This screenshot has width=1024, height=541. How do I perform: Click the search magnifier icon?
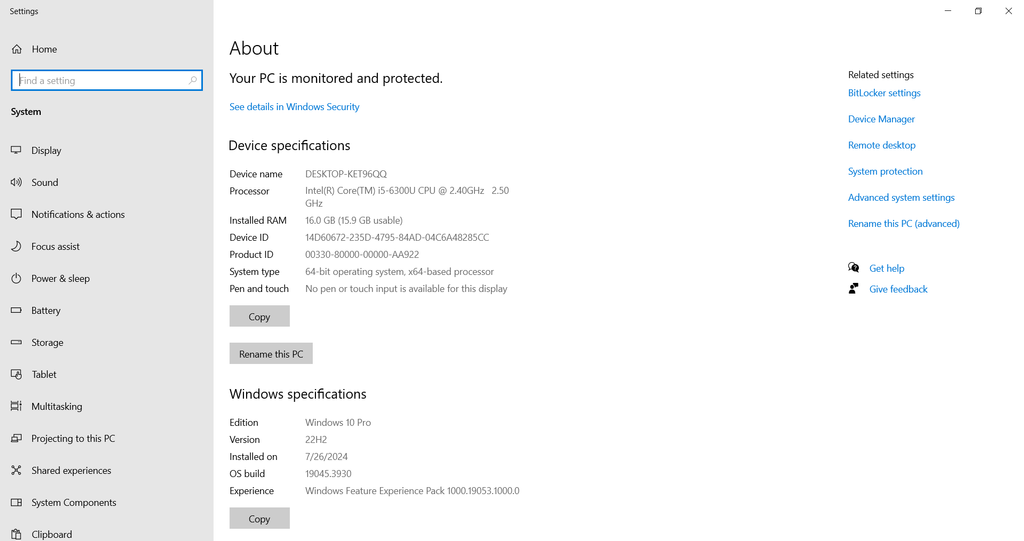[193, 80]
